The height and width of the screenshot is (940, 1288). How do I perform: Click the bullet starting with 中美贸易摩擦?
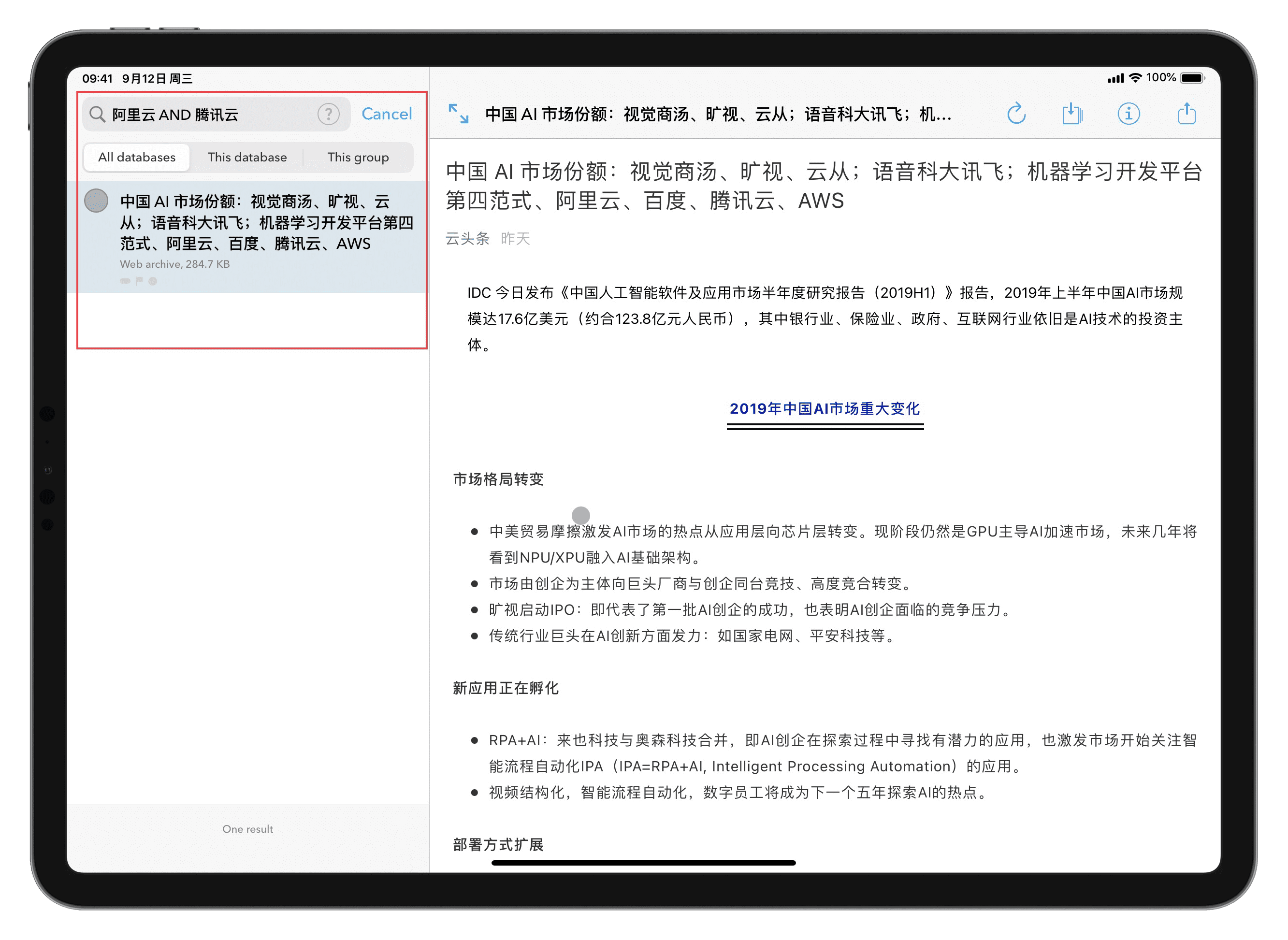pos(842,545)
